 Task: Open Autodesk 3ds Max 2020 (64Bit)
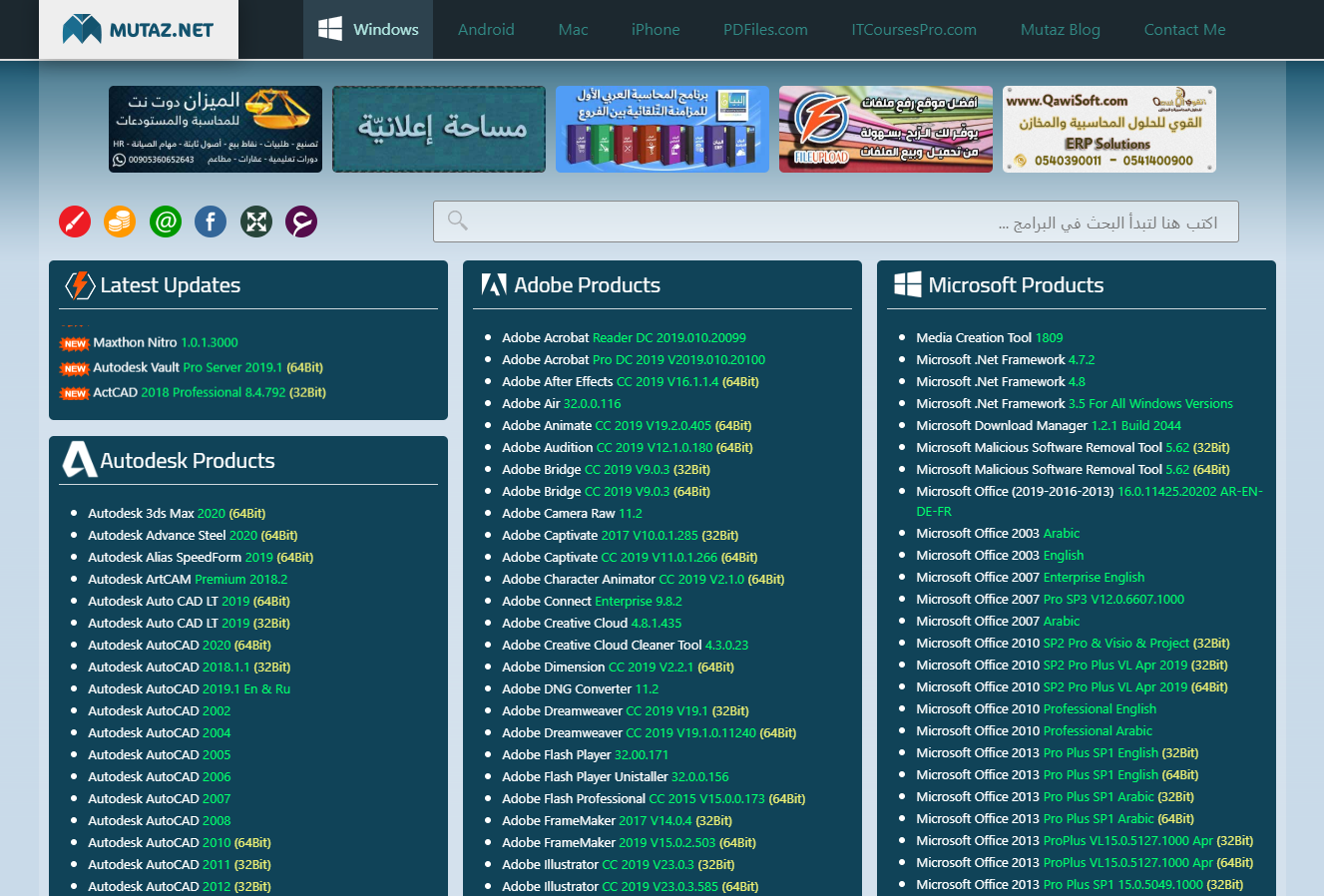tap(177, 513)
